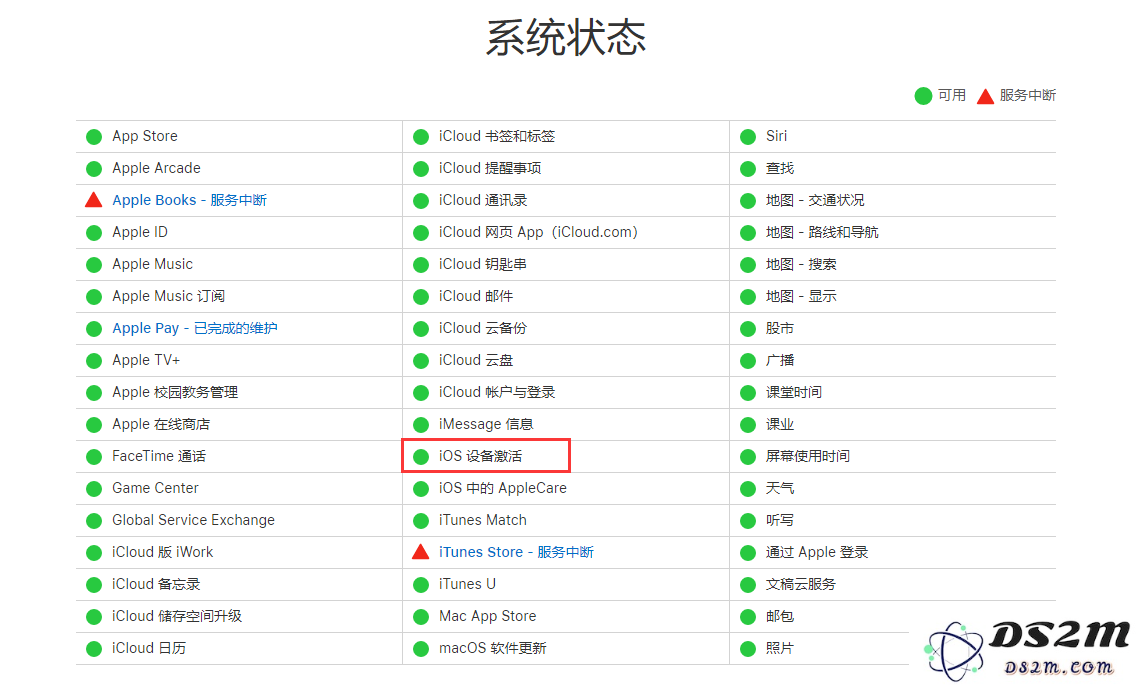Click the red legend triangle for 服务中断

[x=985, y=96]
